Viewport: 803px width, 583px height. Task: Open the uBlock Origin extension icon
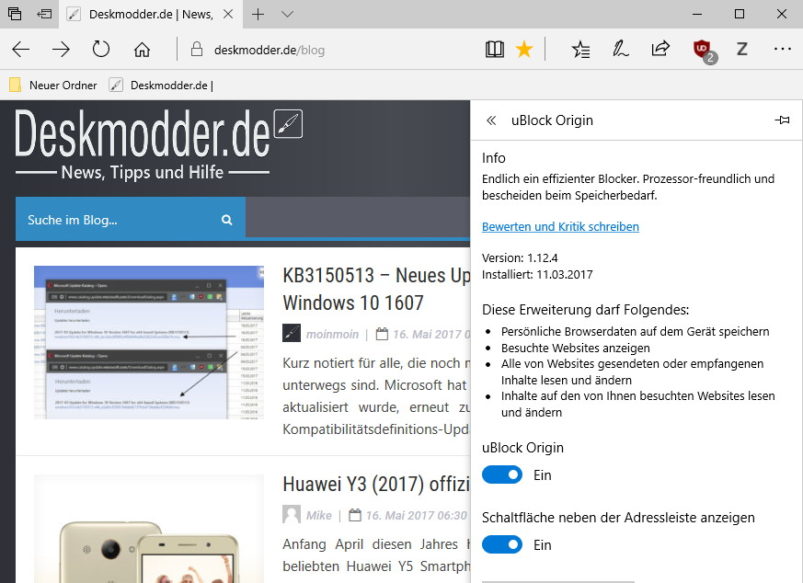coord(700,48)
